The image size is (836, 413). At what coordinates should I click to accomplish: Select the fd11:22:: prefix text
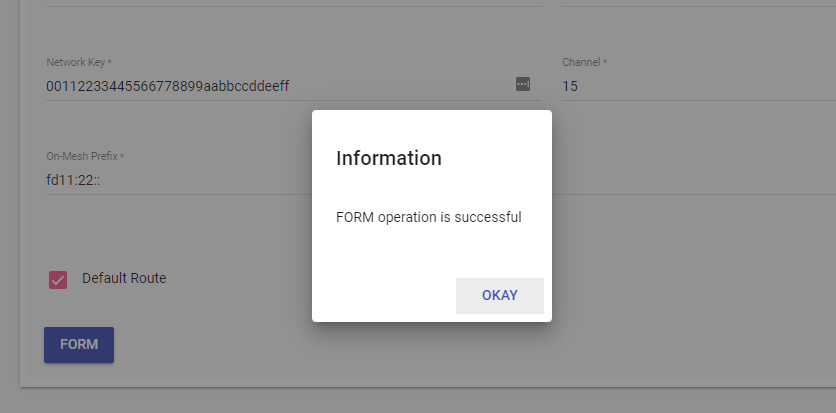70,180
